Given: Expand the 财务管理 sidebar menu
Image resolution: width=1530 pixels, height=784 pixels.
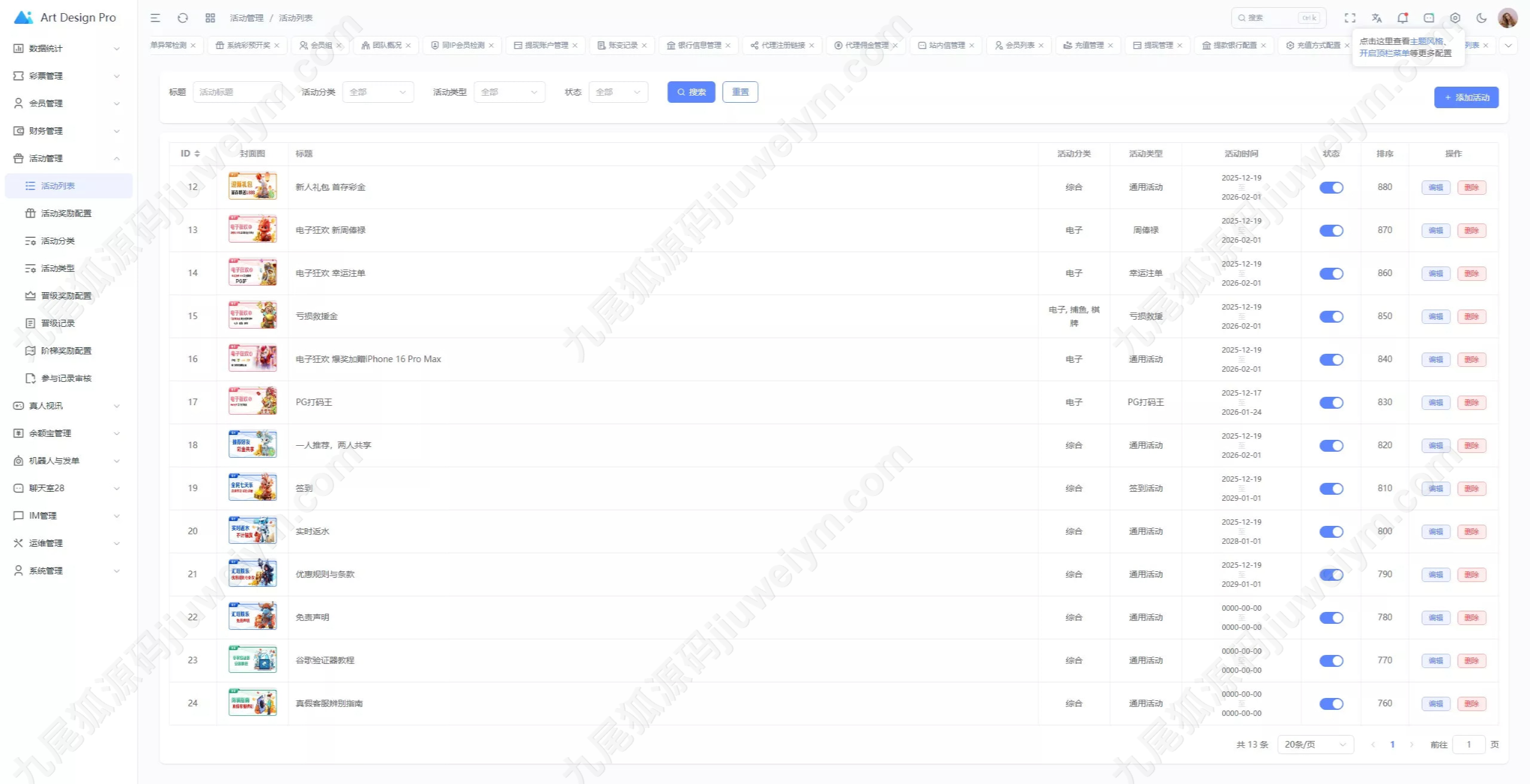Looking at the screenshot, I should click(x=67, y=131).
